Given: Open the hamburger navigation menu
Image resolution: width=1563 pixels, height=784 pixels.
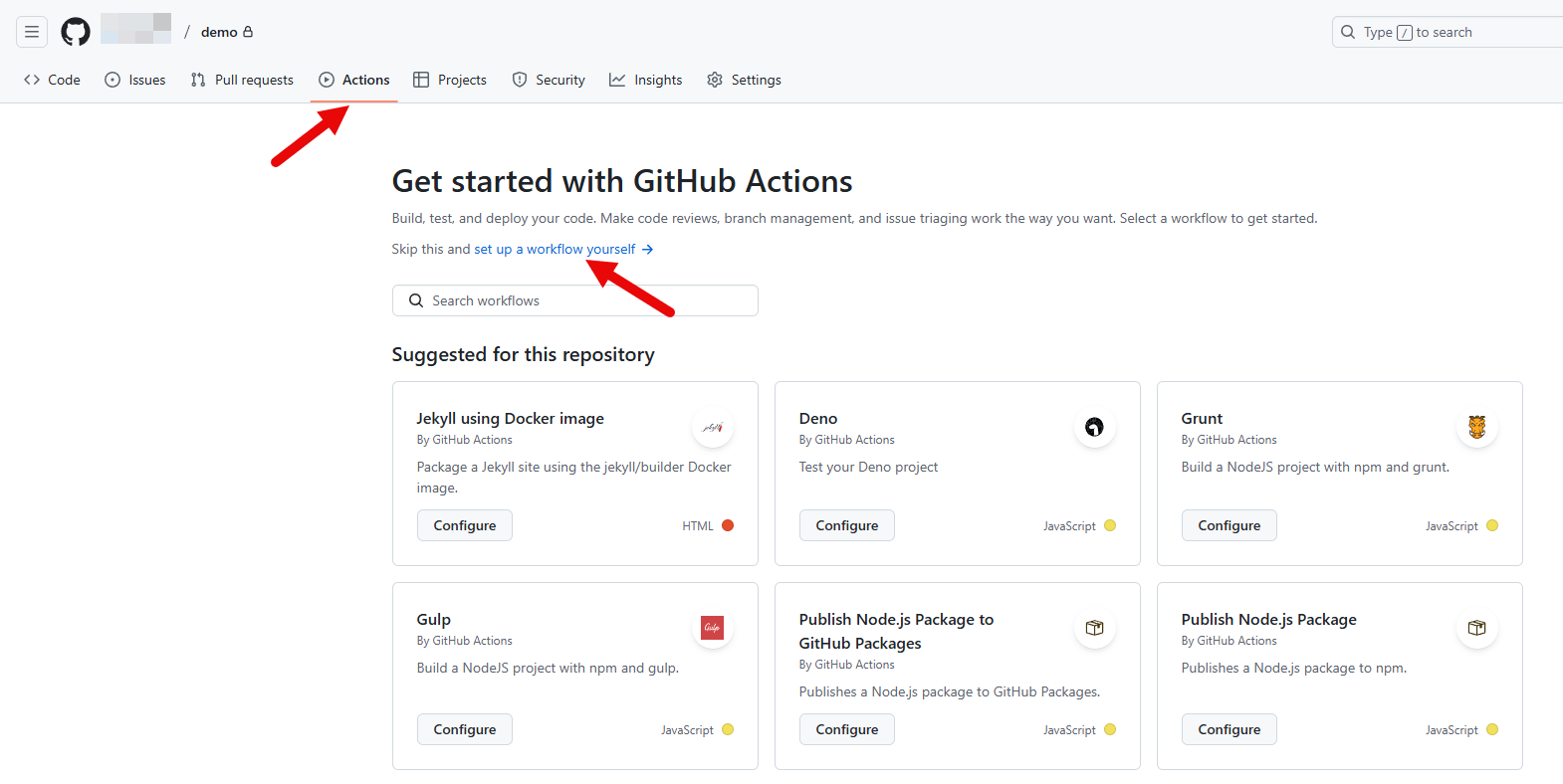Looking at the screenshot, I should pos(32,32).
